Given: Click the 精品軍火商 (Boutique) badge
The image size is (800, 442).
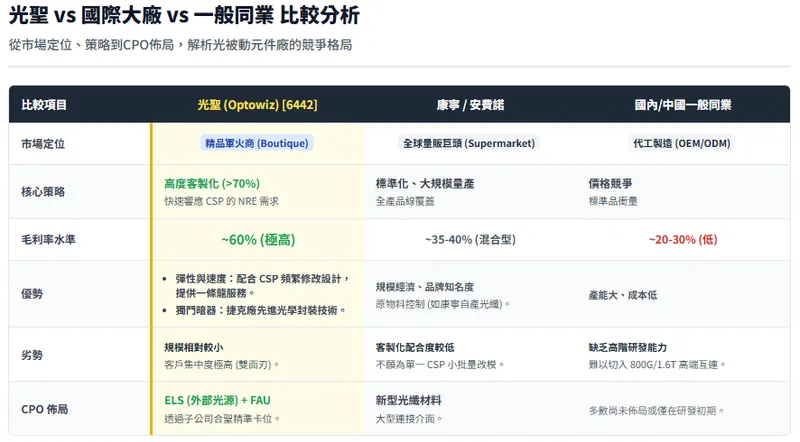Looking at the screenshot, I should 257,143.
